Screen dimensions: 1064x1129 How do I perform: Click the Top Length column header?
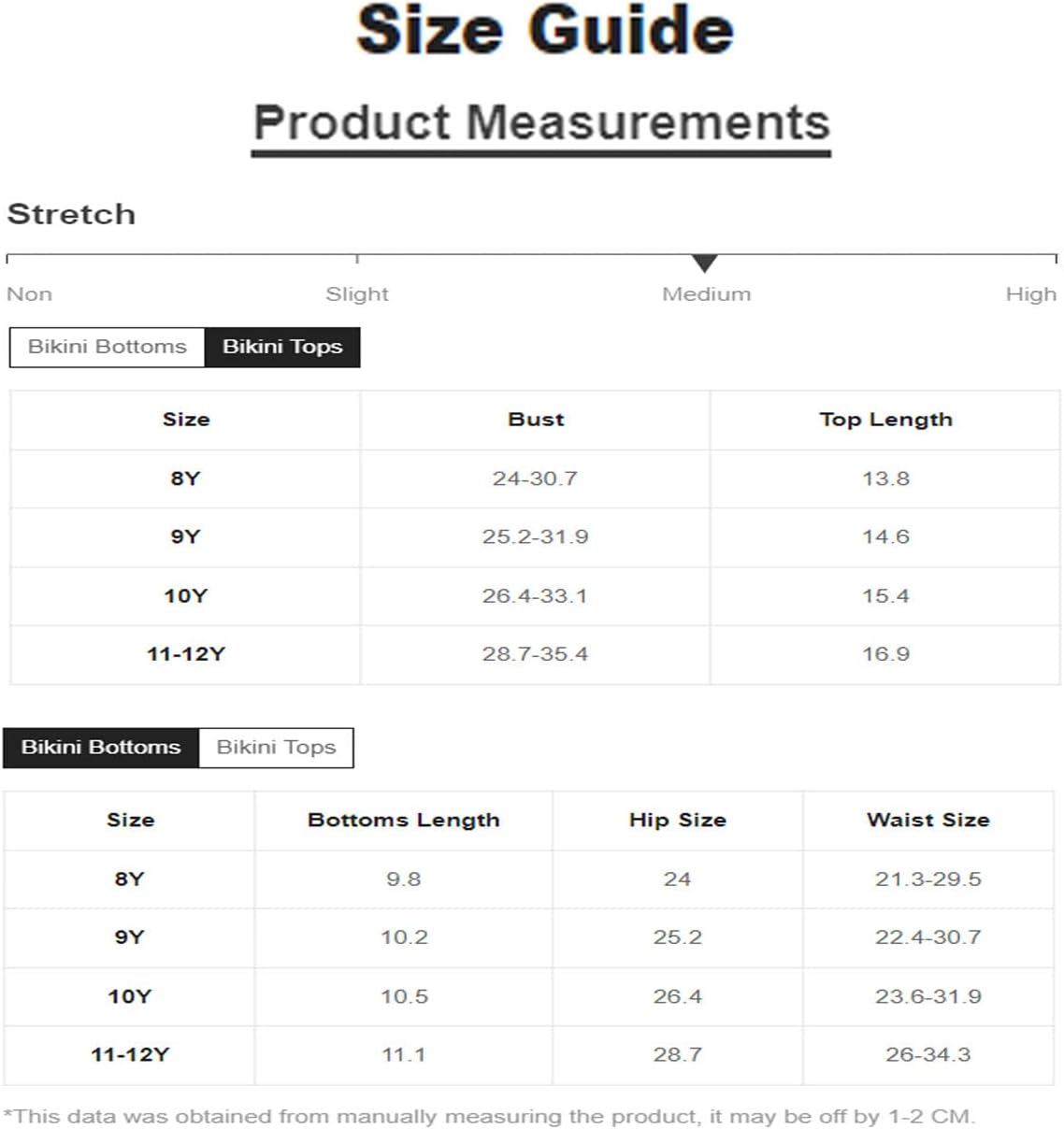point(885,420)
